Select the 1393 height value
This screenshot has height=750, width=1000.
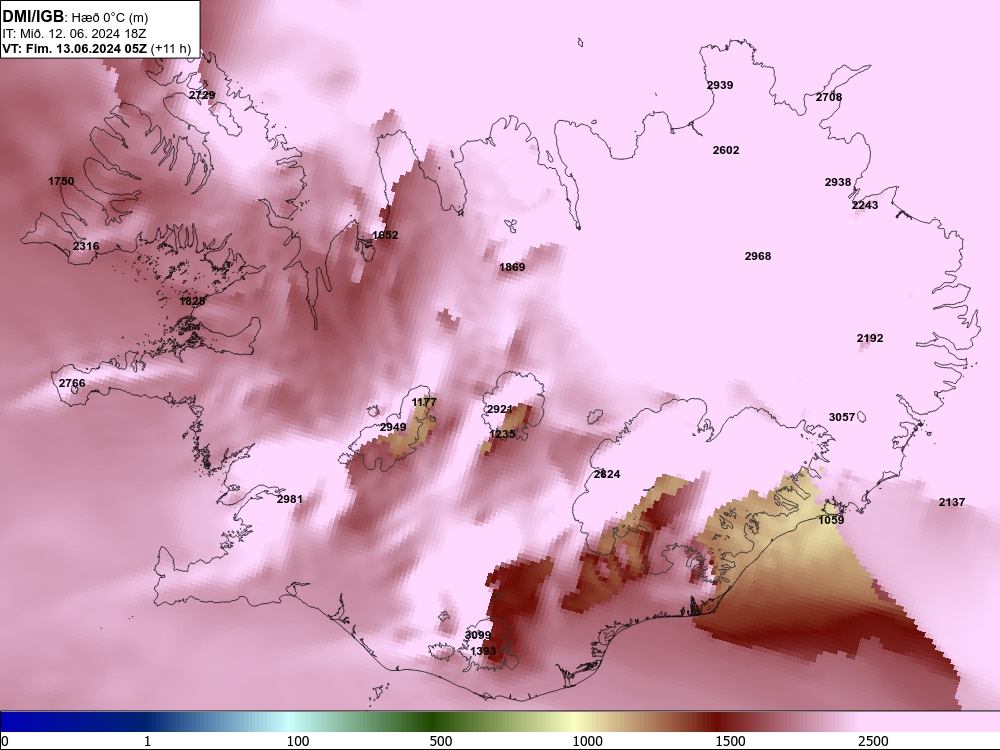(x=483, y=651)
